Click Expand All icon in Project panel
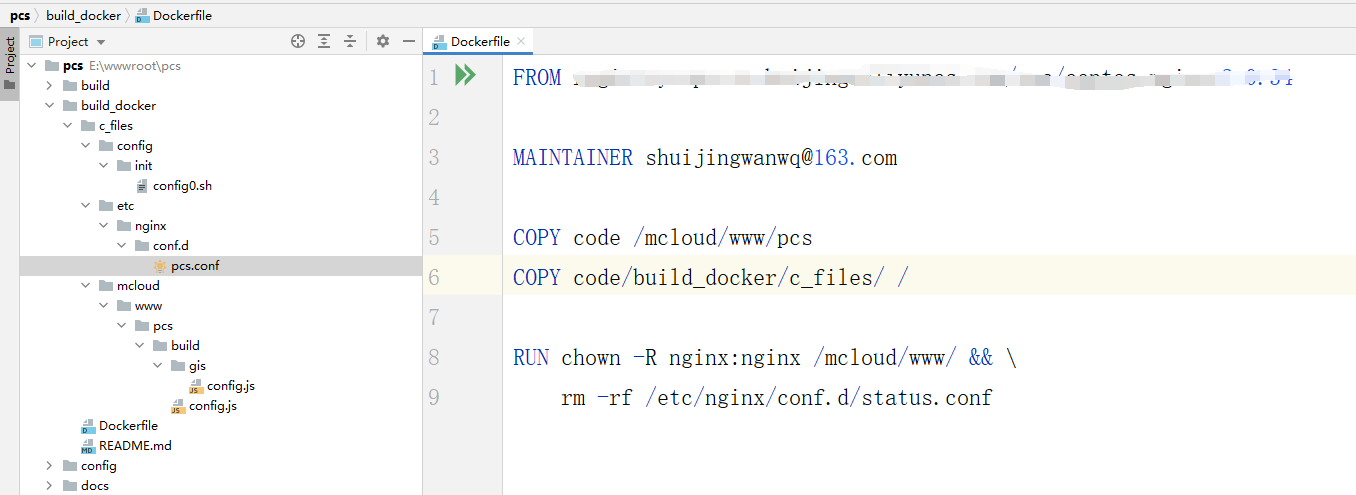The height and width of the screenshot is (495, 1356). pos(324,41)
